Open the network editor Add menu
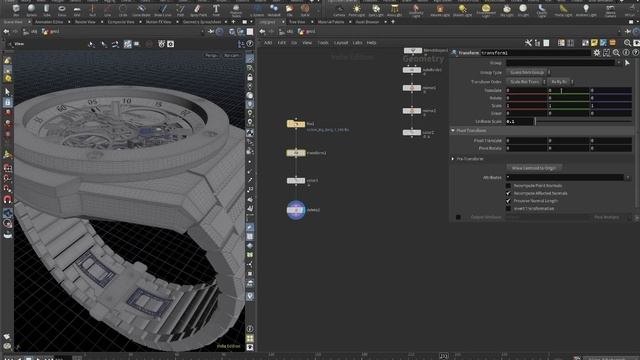 pyautogui.click(x=268, y=42)
